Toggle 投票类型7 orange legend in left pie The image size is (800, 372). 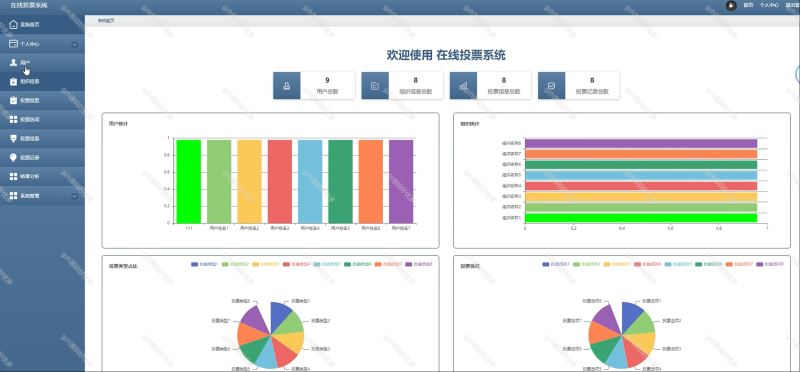(388, 264)
